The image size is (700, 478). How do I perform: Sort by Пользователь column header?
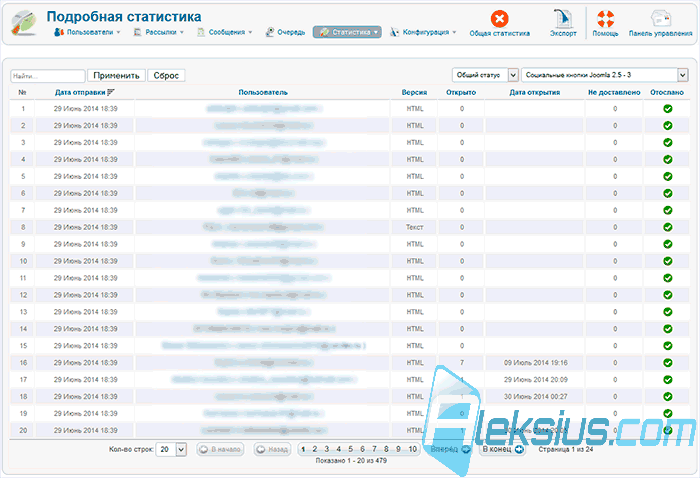[263, 92]
